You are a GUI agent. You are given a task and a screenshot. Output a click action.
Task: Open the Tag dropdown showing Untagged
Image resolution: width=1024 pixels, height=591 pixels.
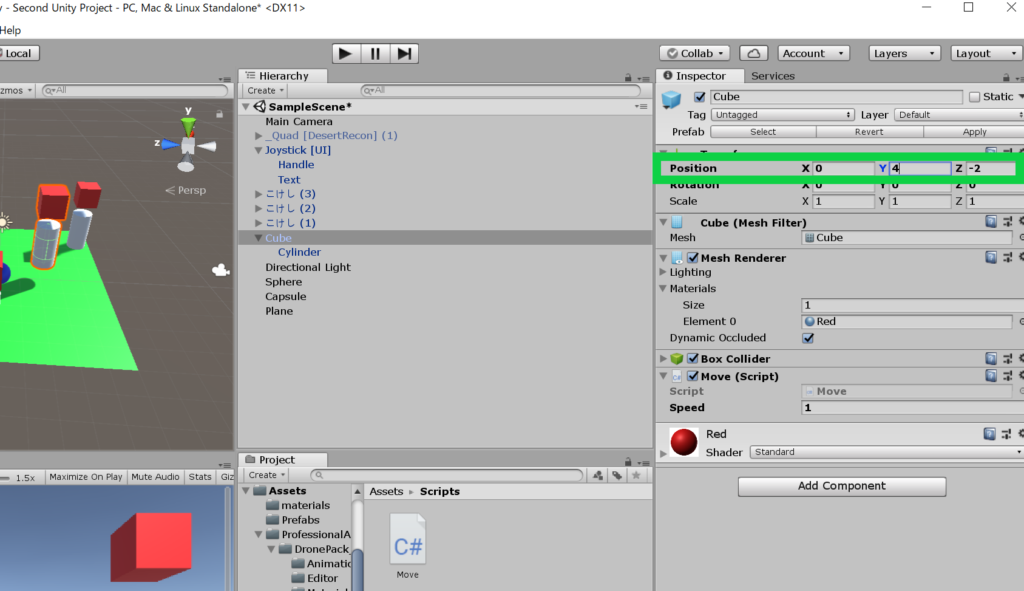click(782, 115)
